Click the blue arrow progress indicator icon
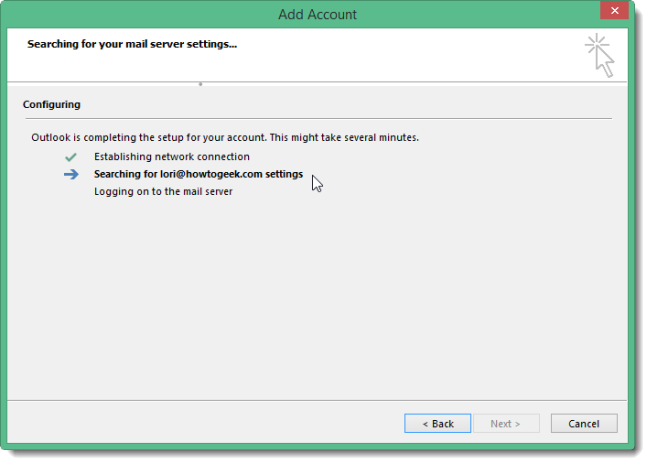The image size is (650, 465). click(x=70, y=174)
